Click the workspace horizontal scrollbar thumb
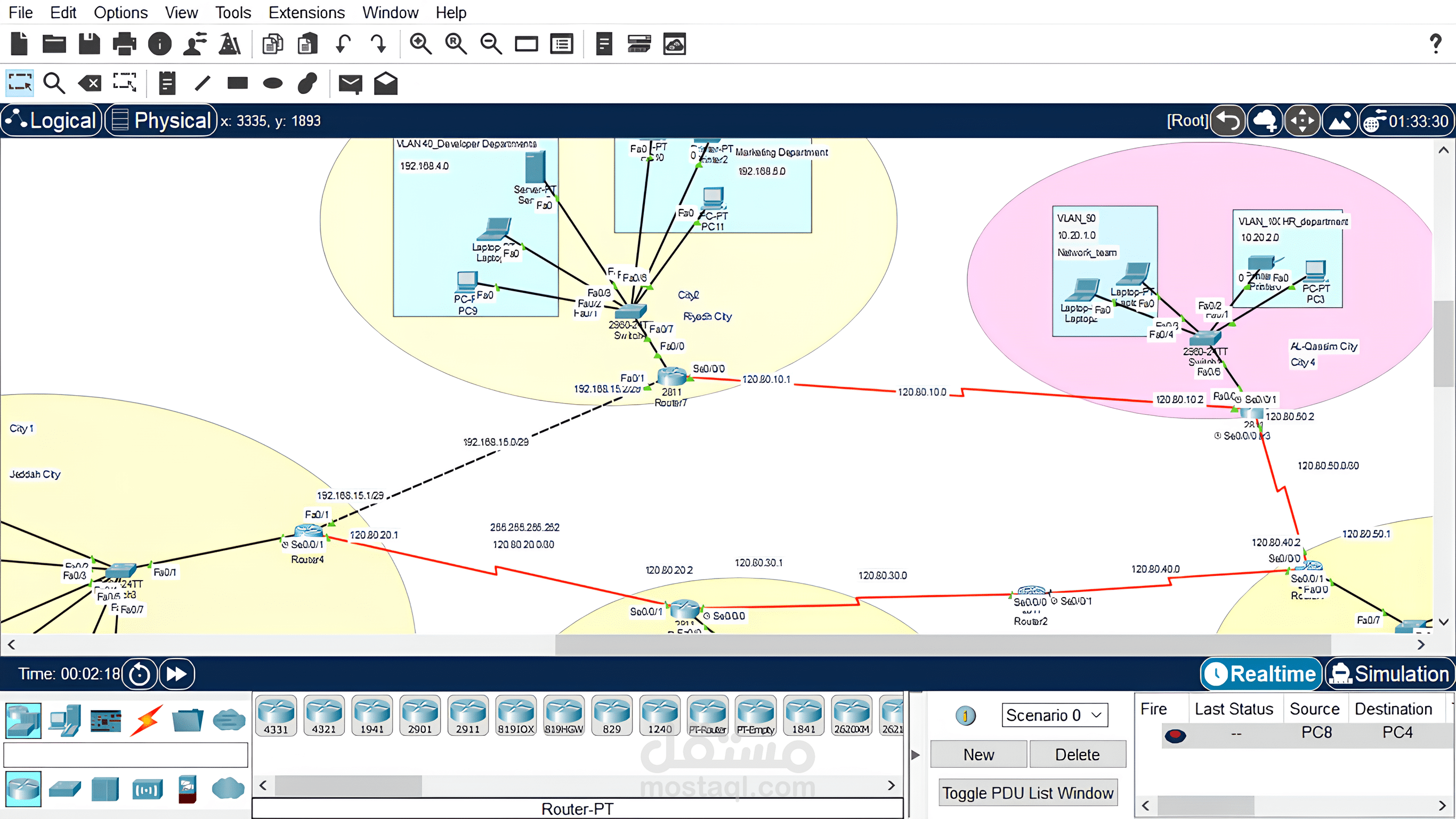 pyautogui.click(x=943, y=645)
